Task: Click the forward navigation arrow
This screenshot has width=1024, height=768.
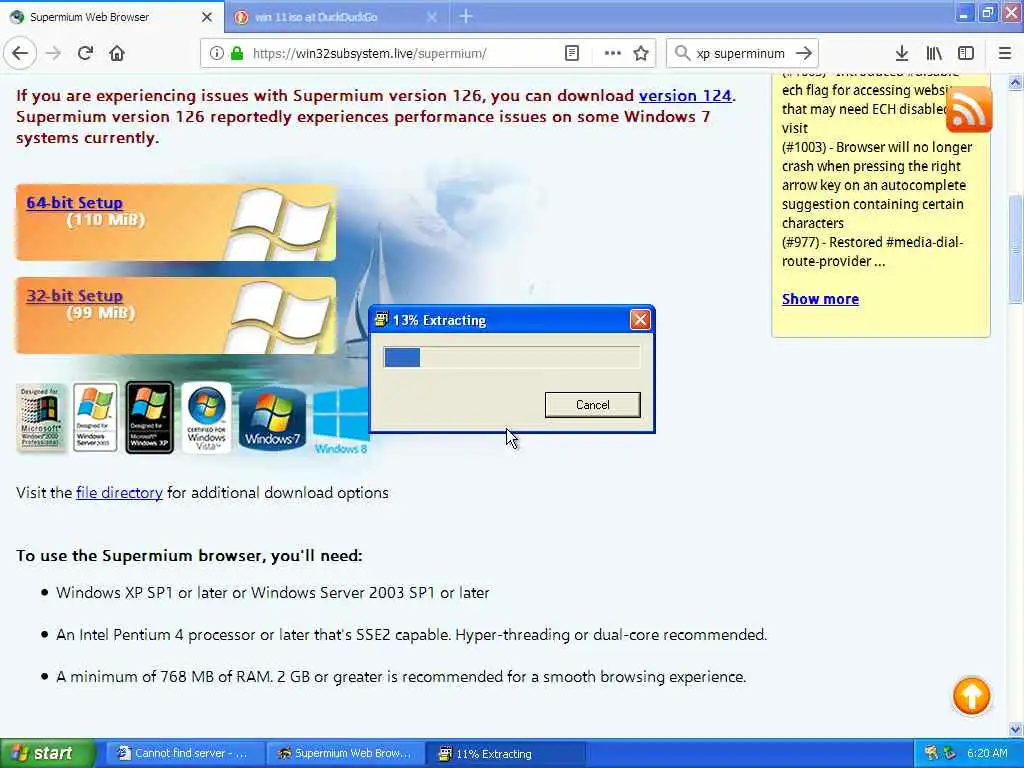Action: (54, 53)
